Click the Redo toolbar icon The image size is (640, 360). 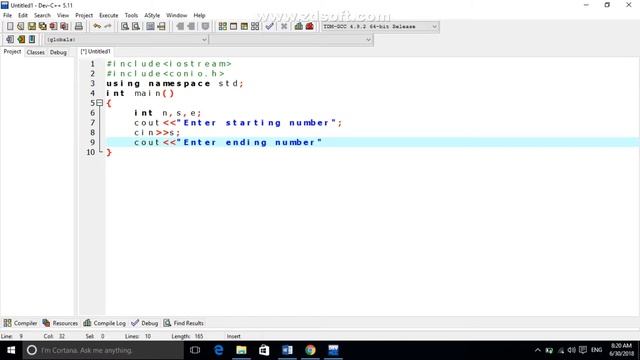pyautogui.click(x=108, y=27)
